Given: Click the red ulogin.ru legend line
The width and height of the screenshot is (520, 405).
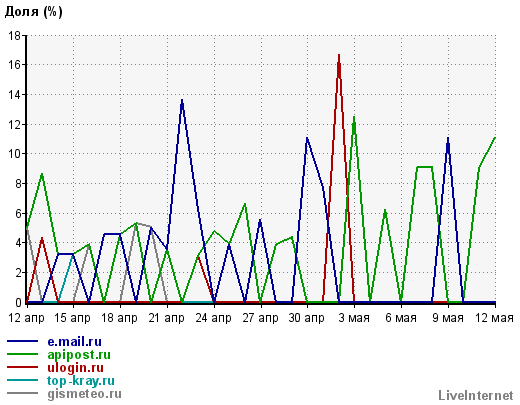Looking at the screenshot, I should pos(22,367).
